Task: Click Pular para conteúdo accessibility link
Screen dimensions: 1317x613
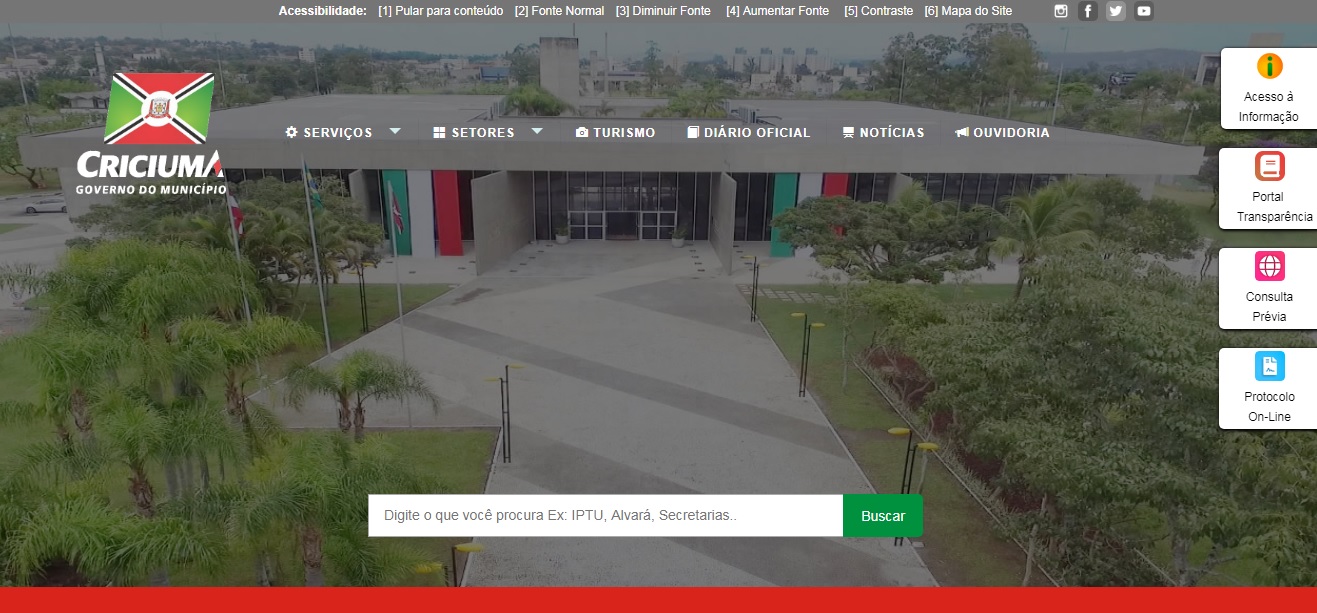Action: (x=441, y=11)
